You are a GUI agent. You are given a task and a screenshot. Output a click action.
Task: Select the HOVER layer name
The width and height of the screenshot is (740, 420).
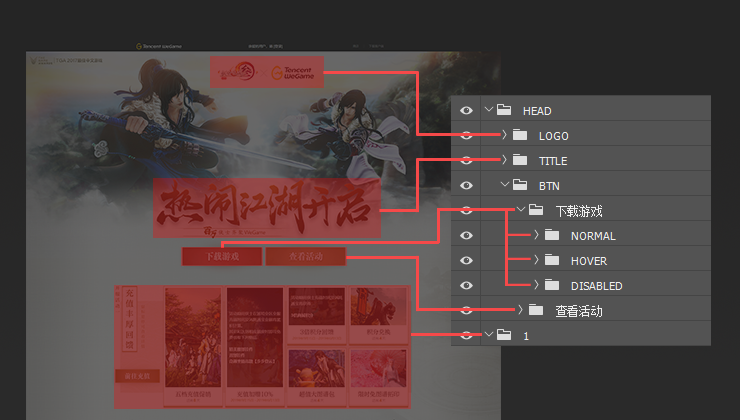pyautogui.click(x=589, y=261)
